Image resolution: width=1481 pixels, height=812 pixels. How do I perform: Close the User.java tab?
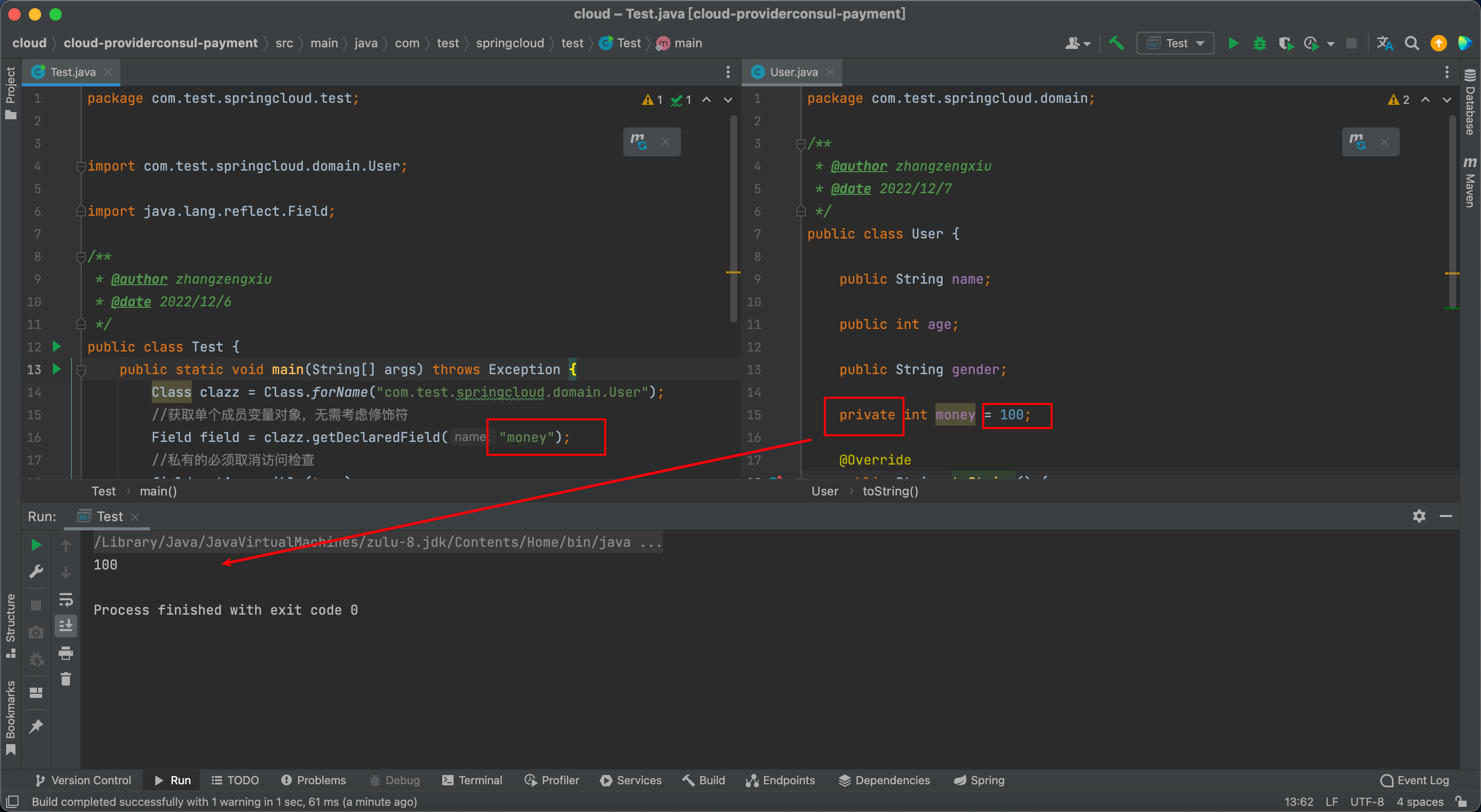tap(829, 72)
